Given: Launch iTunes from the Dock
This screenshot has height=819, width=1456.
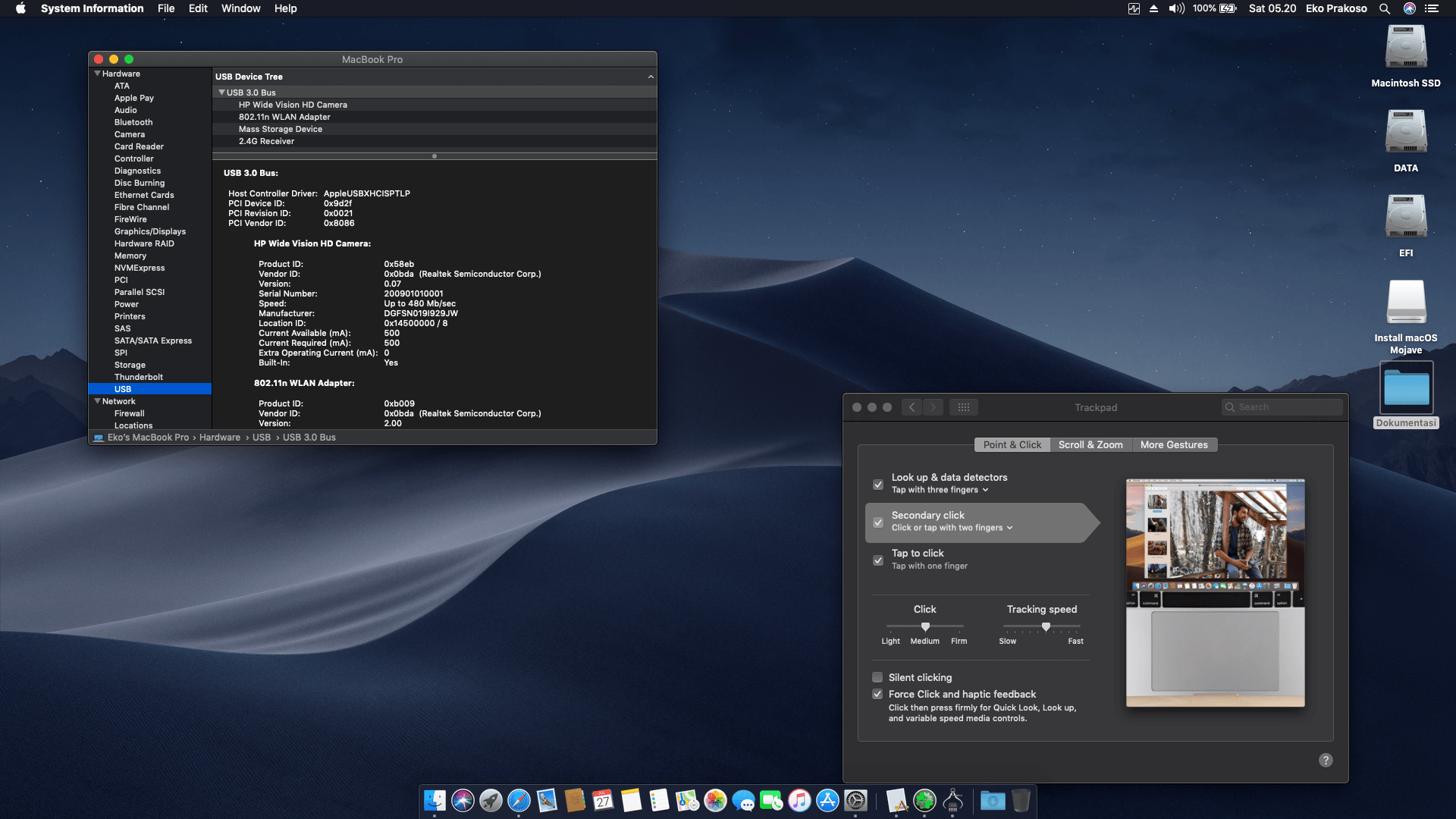Looking at the screenshot, I should point(799,800).
